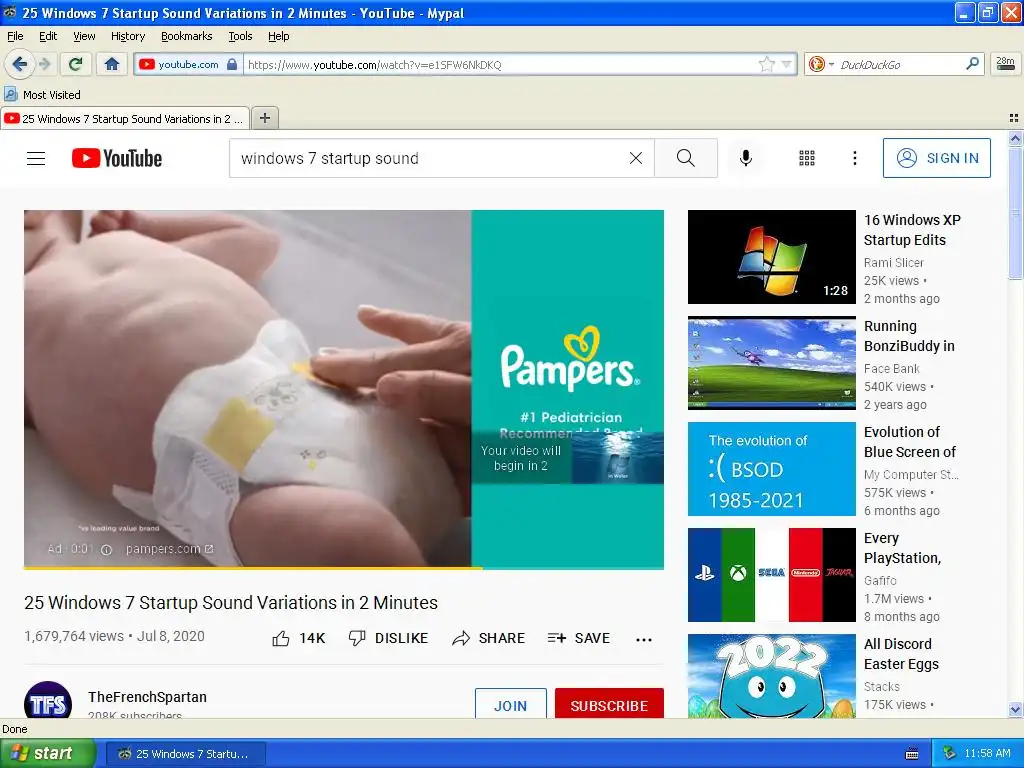Screen dimensions: 1024x768
Task: Open the File menu
Action: point(15,36)
